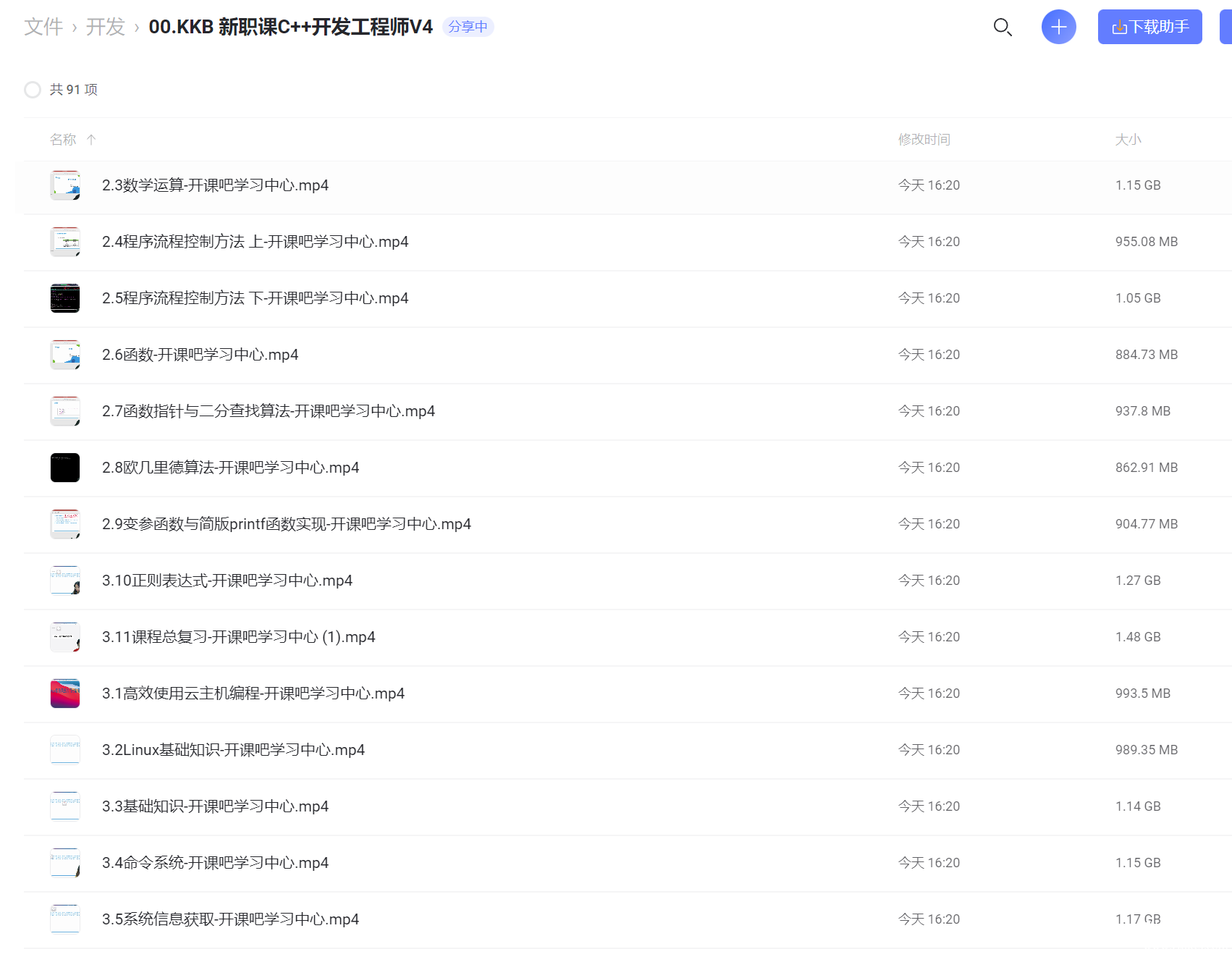Image resolution: width=1232 pixels, height=957 pixels.
Task: Click the 862.91 MB size value
Action: coord(1147,468)
